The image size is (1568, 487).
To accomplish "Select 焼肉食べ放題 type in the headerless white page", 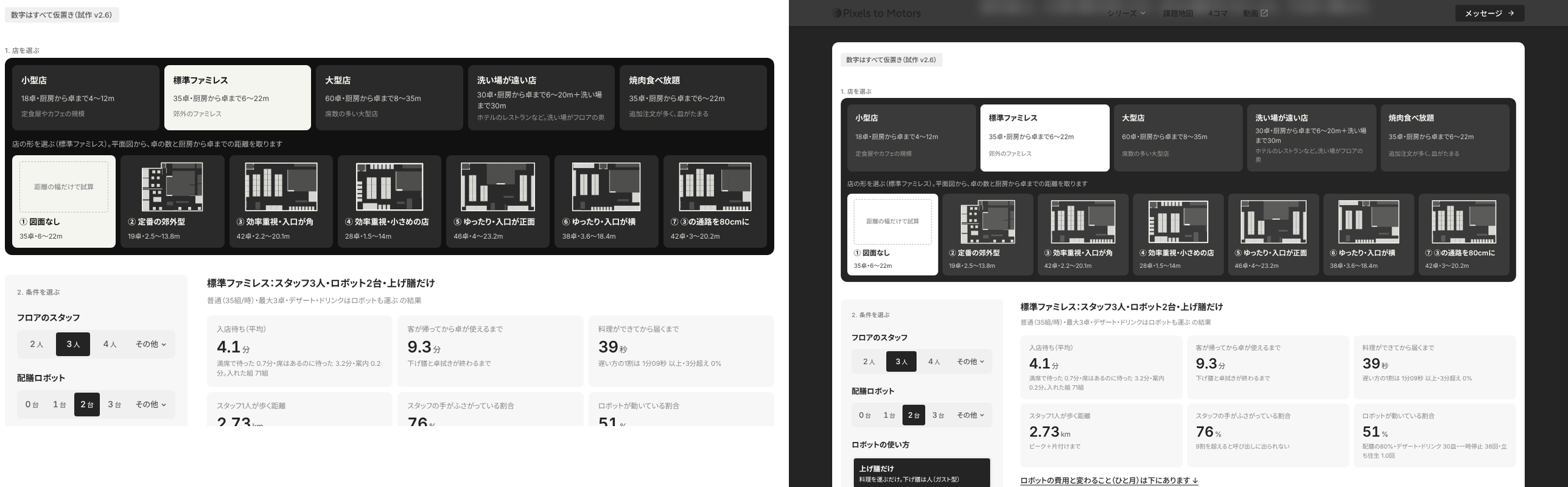I will coord(693,97).
